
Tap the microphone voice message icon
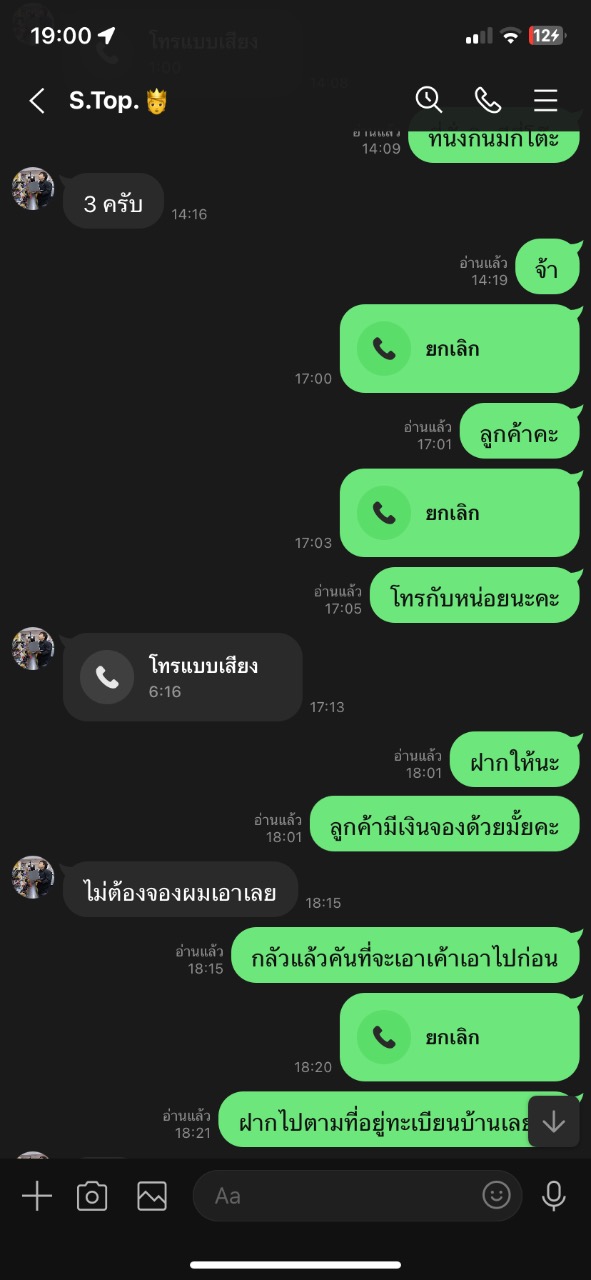pyautogui.click(x=553, y=1196)
